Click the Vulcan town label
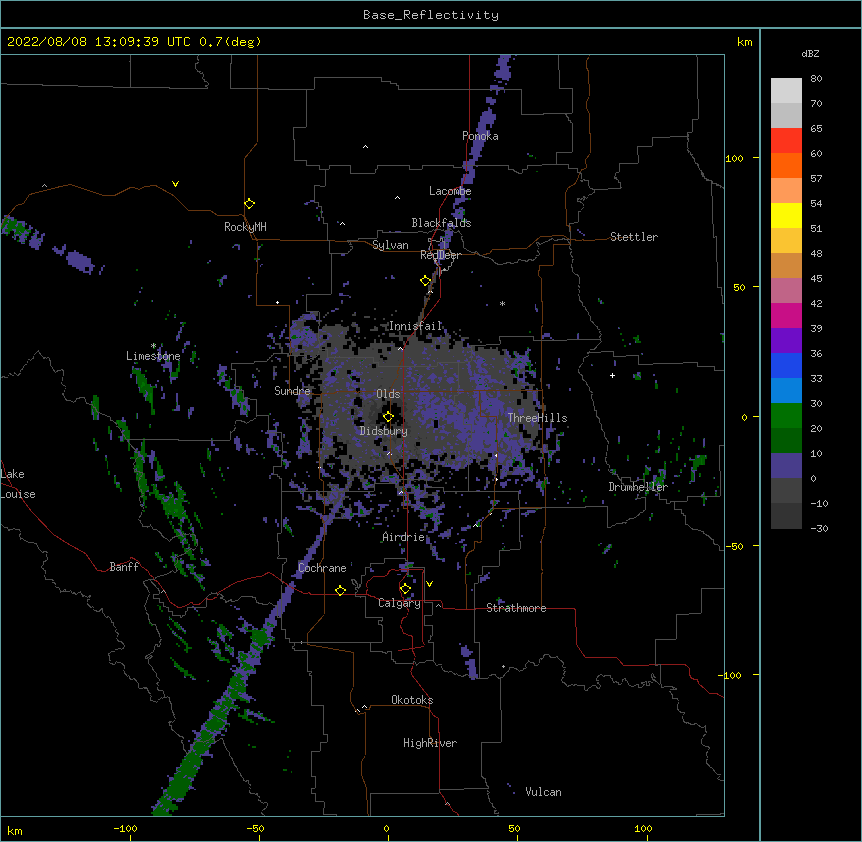The image size is (862, 842). click(x=543, y=792)
